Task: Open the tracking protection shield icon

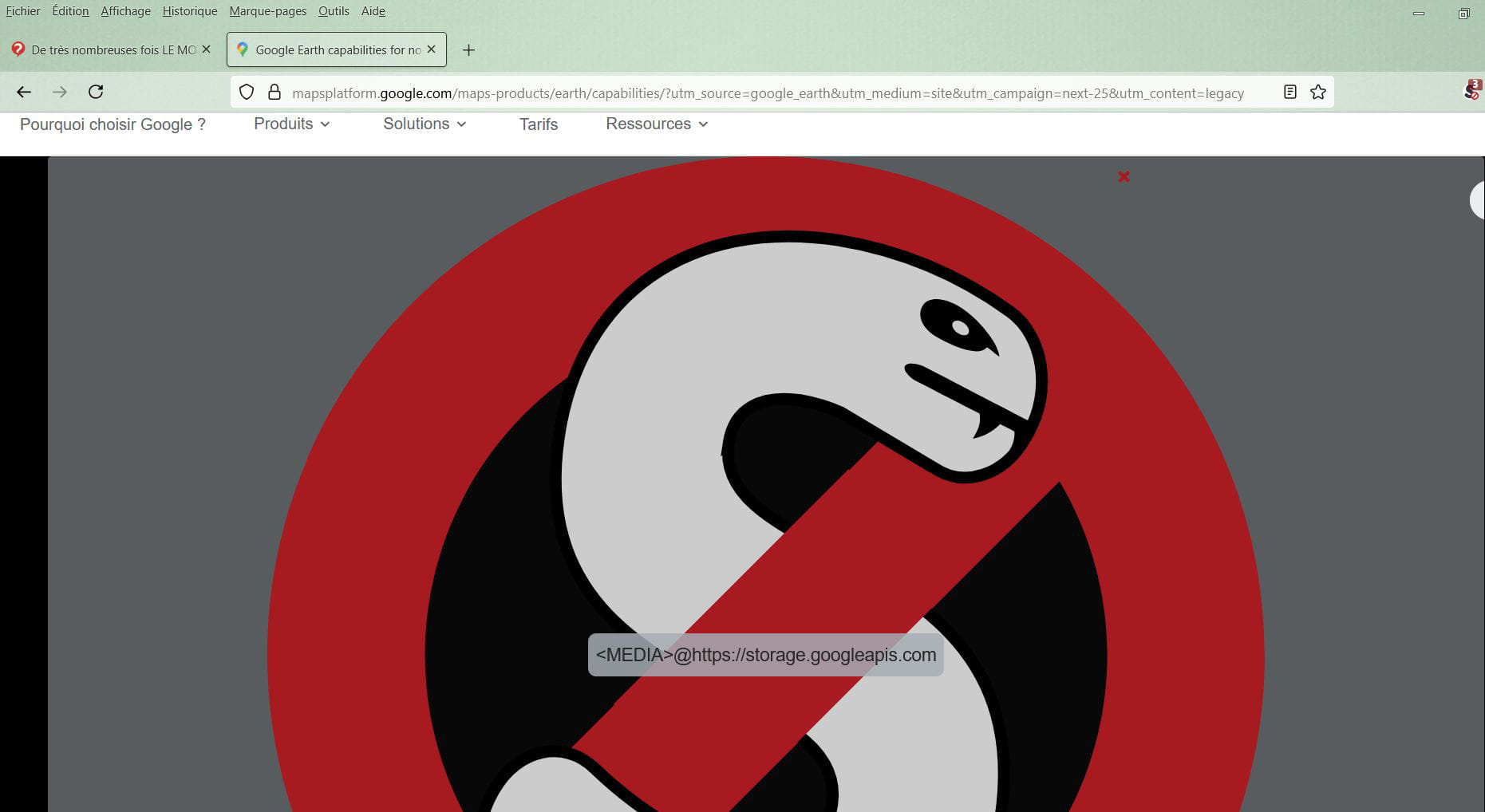Action: click(x=247, y=93)
